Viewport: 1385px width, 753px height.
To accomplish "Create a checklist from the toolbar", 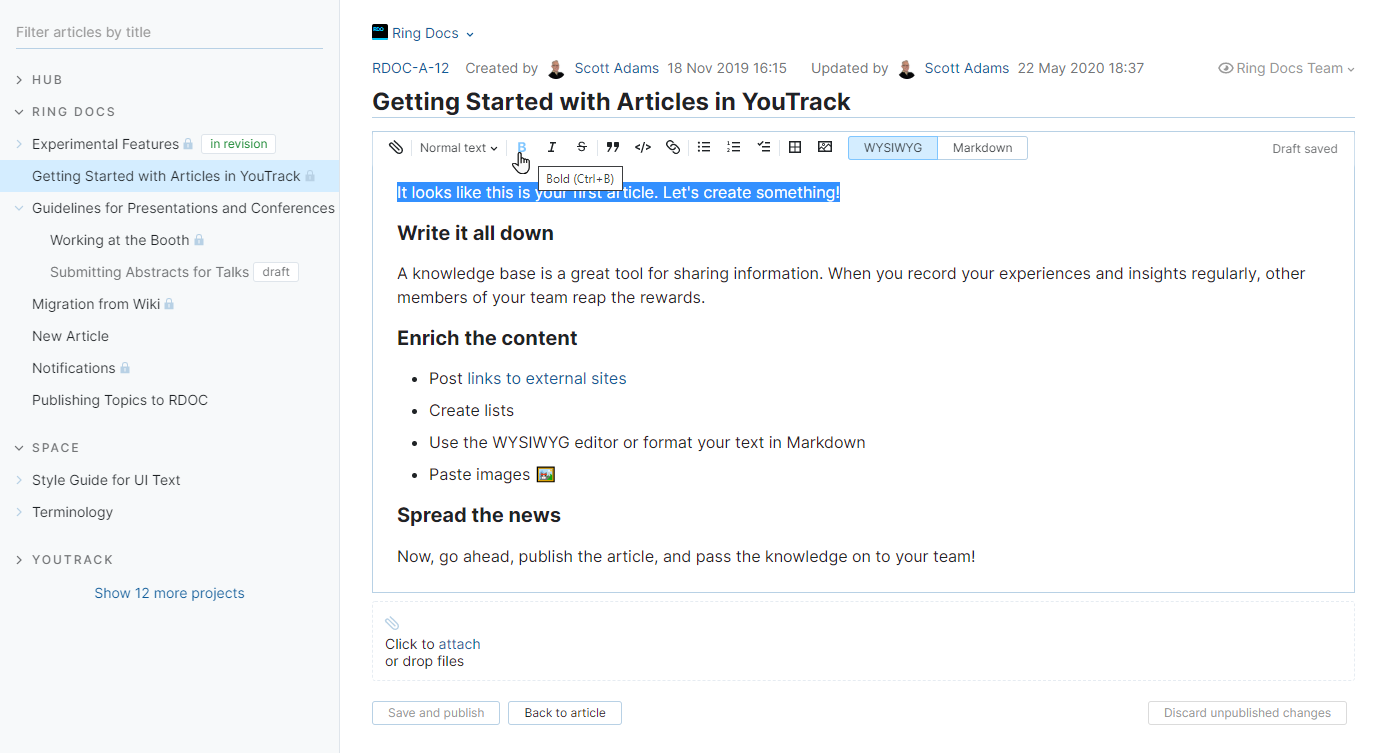I will [x=764, y=148].
